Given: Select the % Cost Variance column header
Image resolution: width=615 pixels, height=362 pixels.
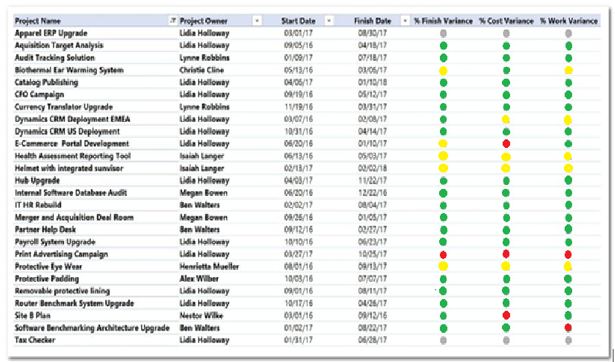Looking at the screenshot, I should coord(506,21).
